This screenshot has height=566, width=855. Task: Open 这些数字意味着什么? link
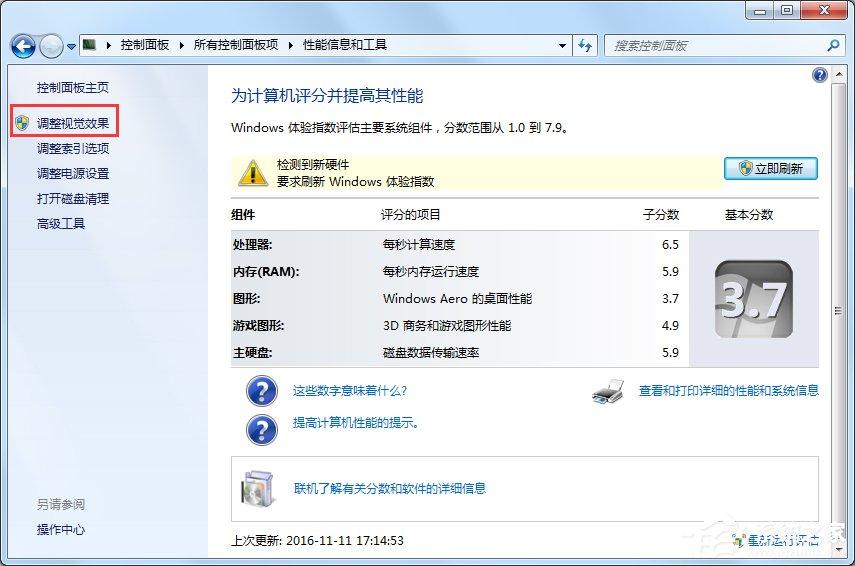point(350,390)
